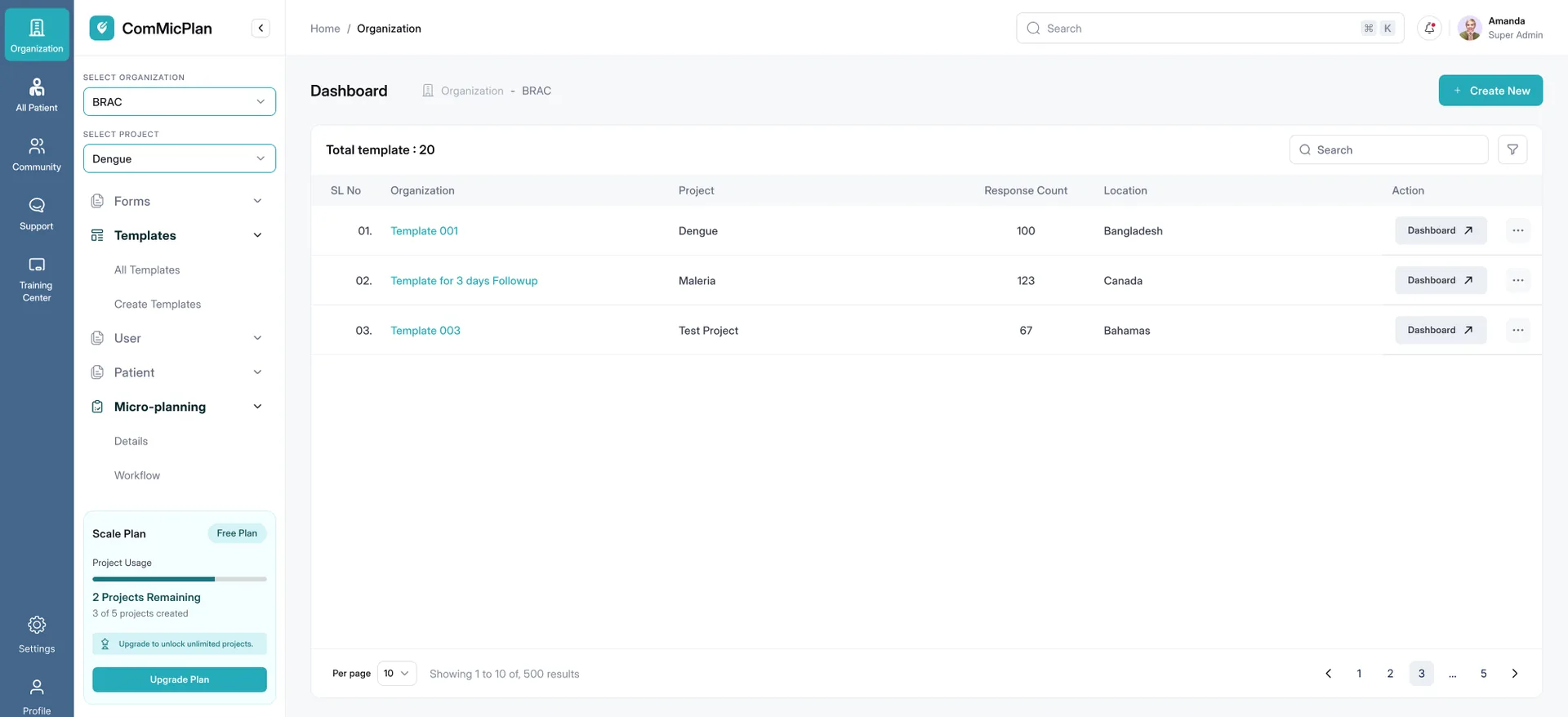This screenshot has width=1568, height=717.
Task: Collapse the sidebar with the back chevron
Action: tap(261, 29)
